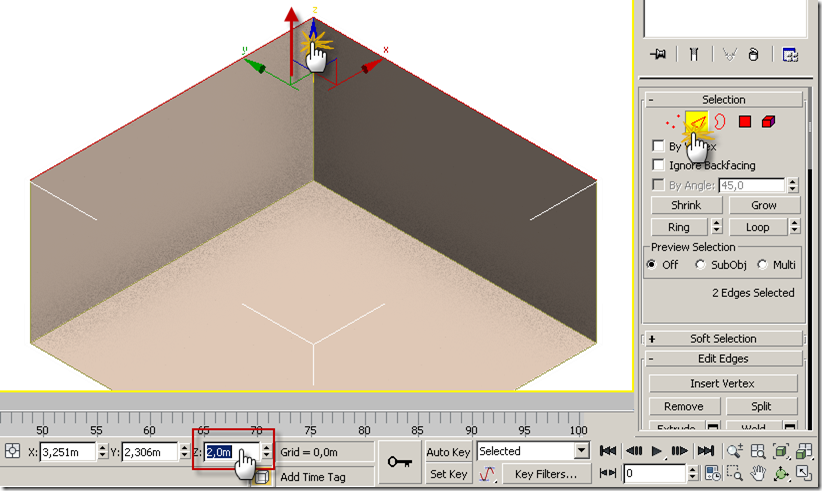Select Off preview selection radio
Screen dimensions: 822x491
pos(652,265)
